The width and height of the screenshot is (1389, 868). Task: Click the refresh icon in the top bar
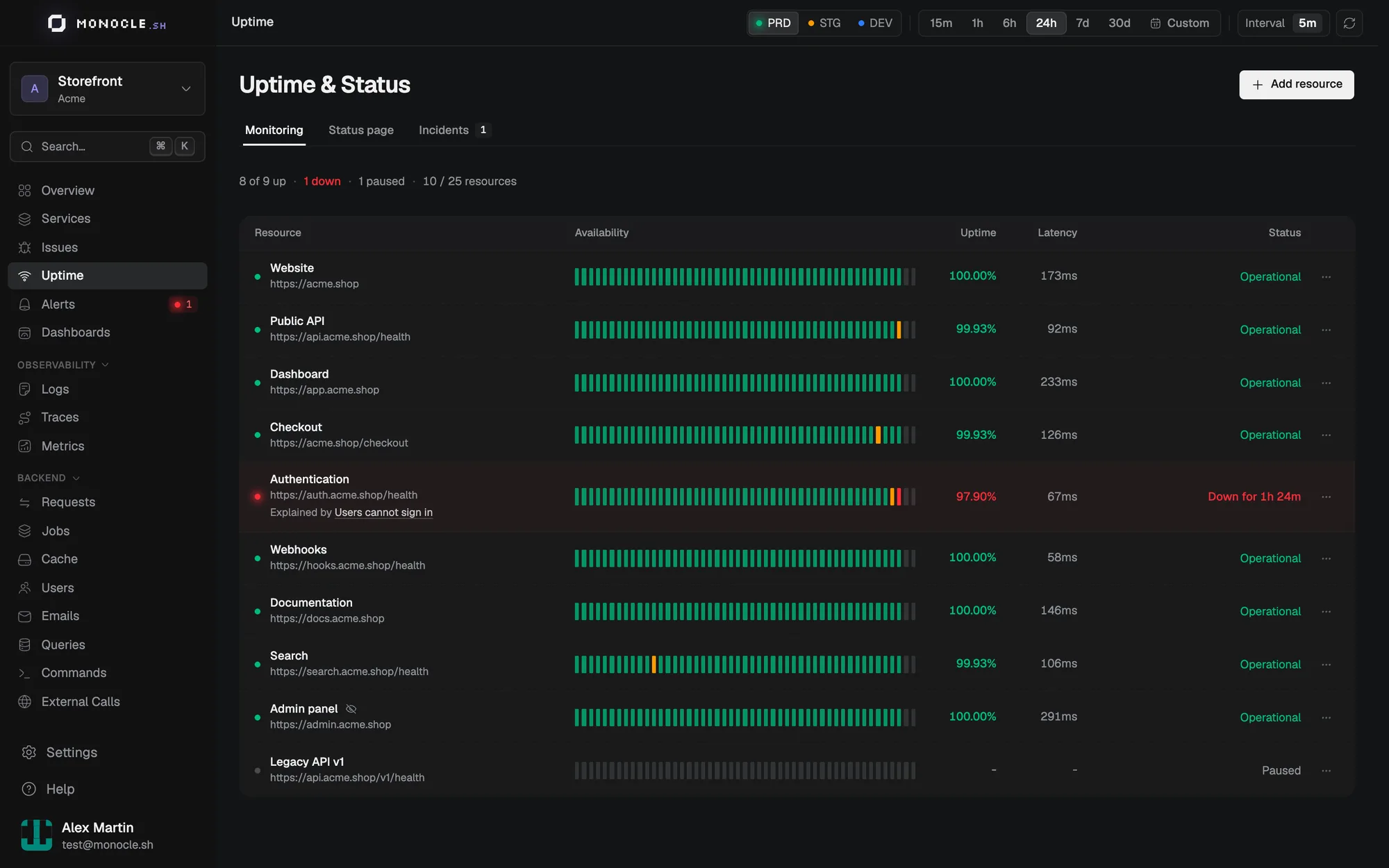tap(1349, 23)
